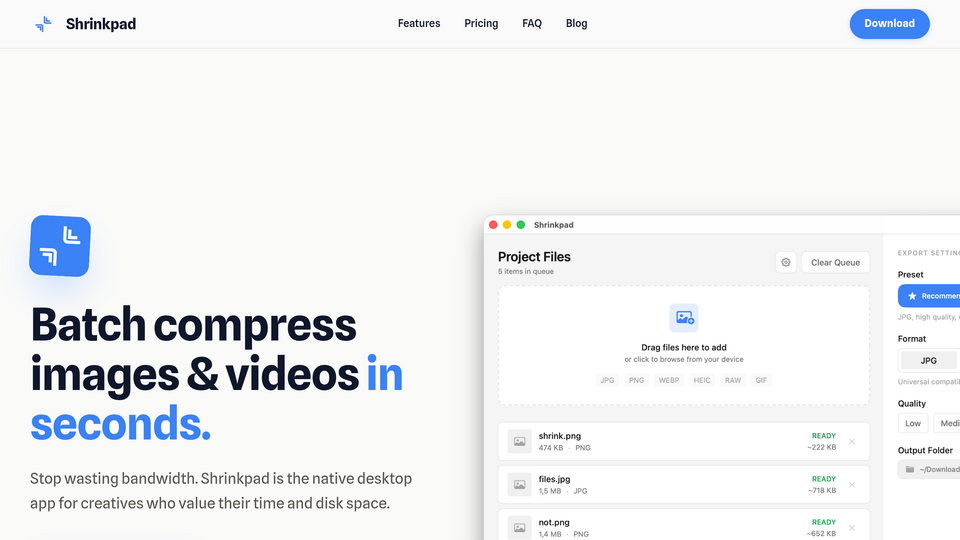This screenshot has height=540, width=960.
Task: Click the READY status of shrink.png
Action: coord(823,436)
